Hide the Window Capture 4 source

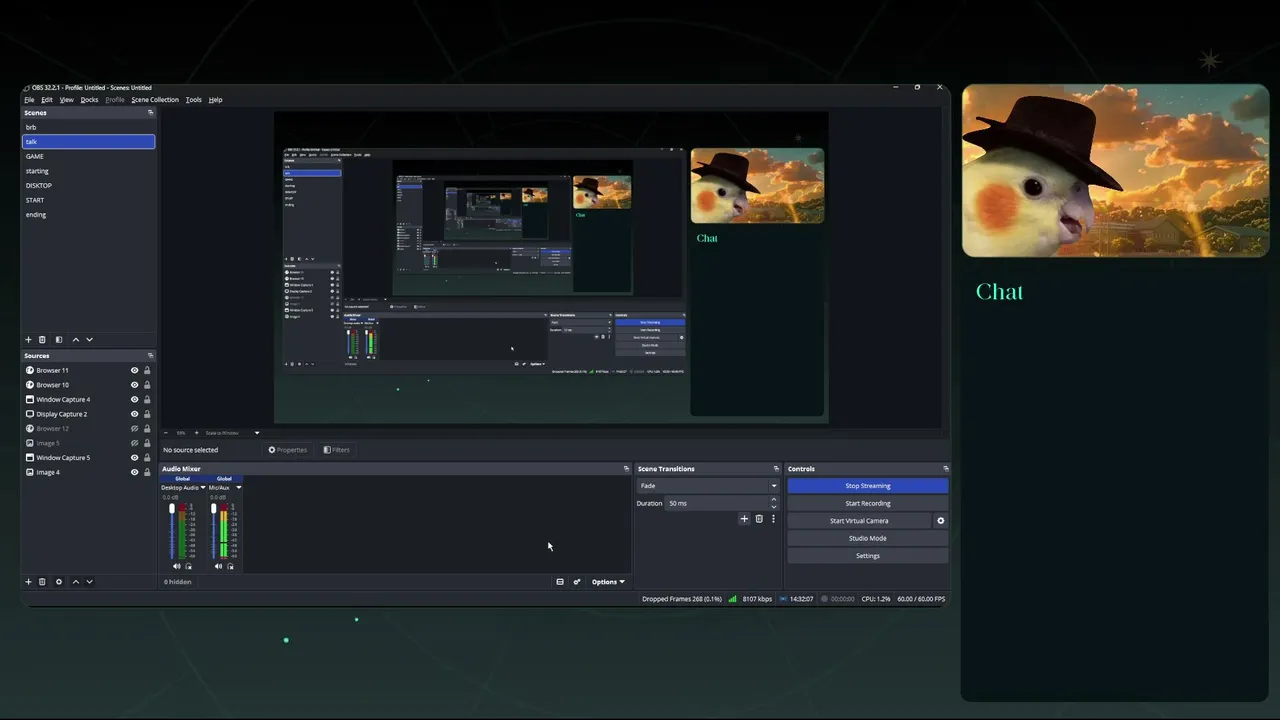[x=135, y=400]
